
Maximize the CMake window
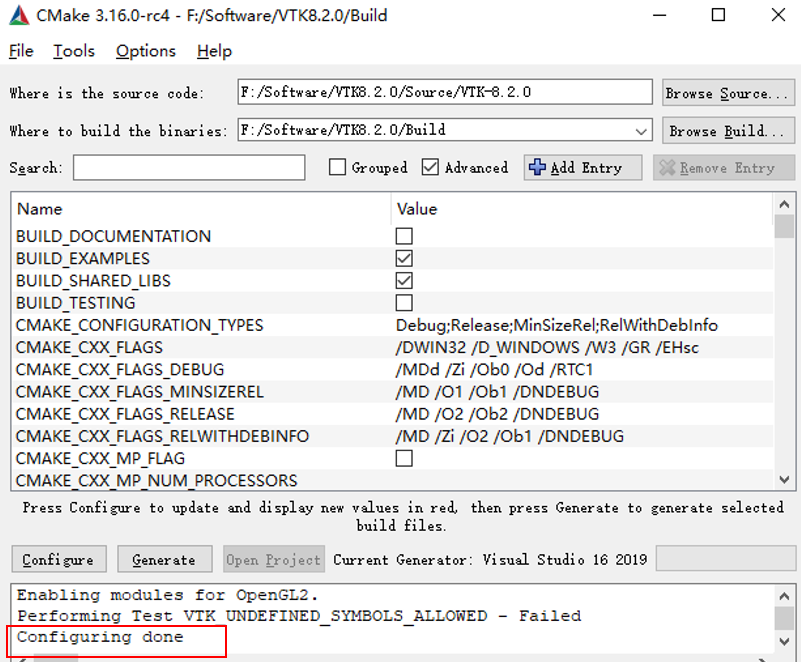tap(718, 15)
